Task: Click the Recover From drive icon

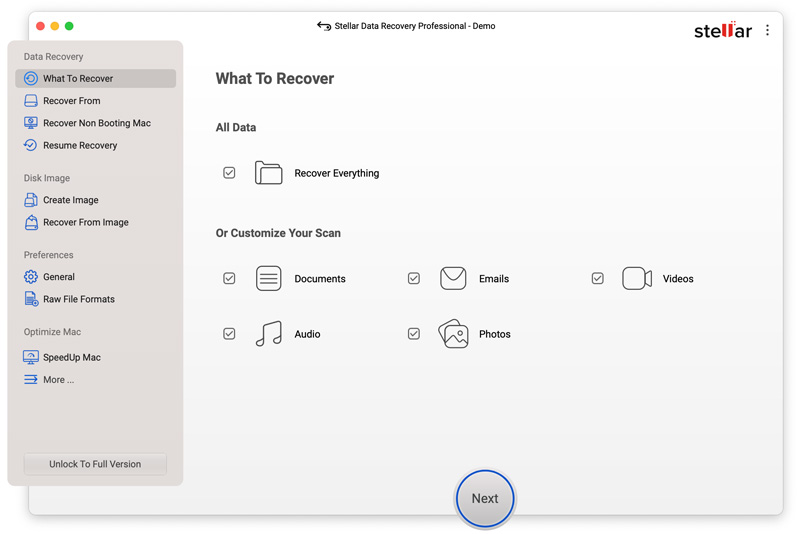Action: click(x=31, y=100)
